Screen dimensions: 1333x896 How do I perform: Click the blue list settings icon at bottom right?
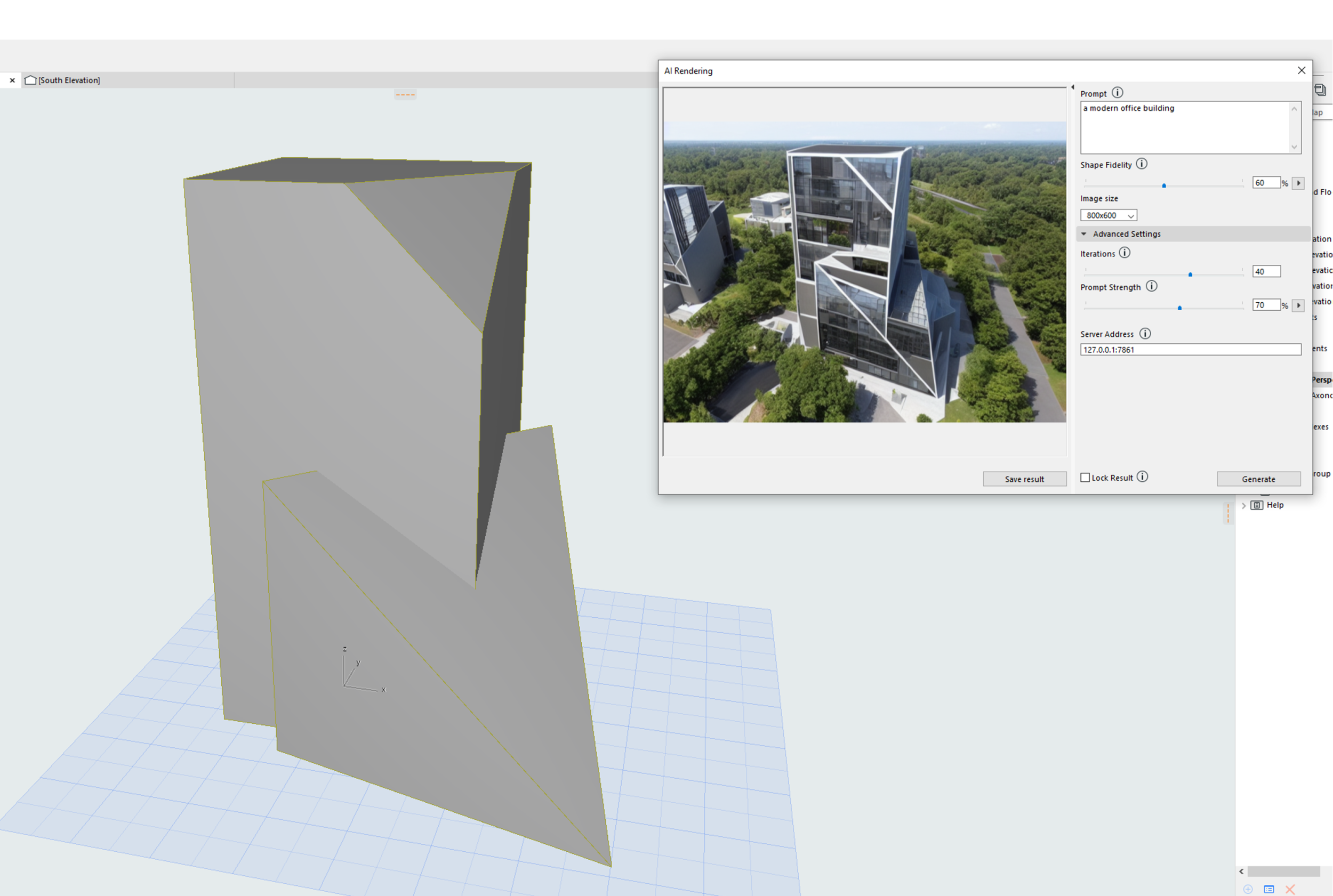coord(1268,889)
